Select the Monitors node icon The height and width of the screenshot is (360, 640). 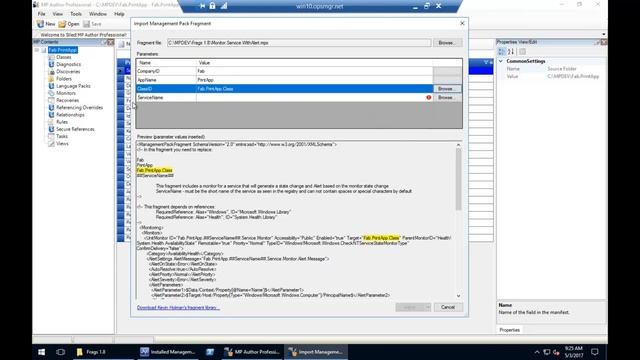[51, 93]
